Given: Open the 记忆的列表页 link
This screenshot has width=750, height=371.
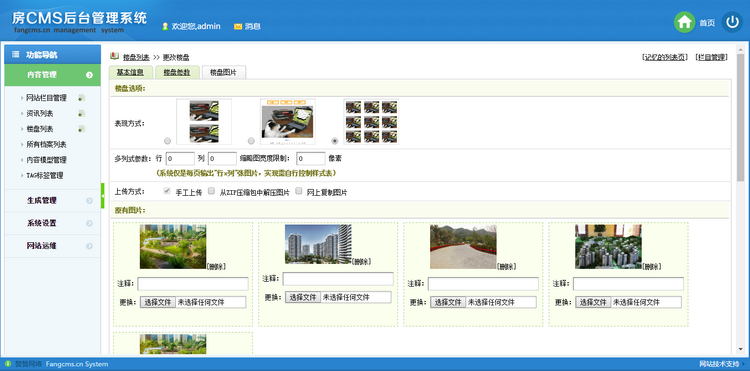Looking at the screenshot, I should pyautogui.click(x=665, y=57).
